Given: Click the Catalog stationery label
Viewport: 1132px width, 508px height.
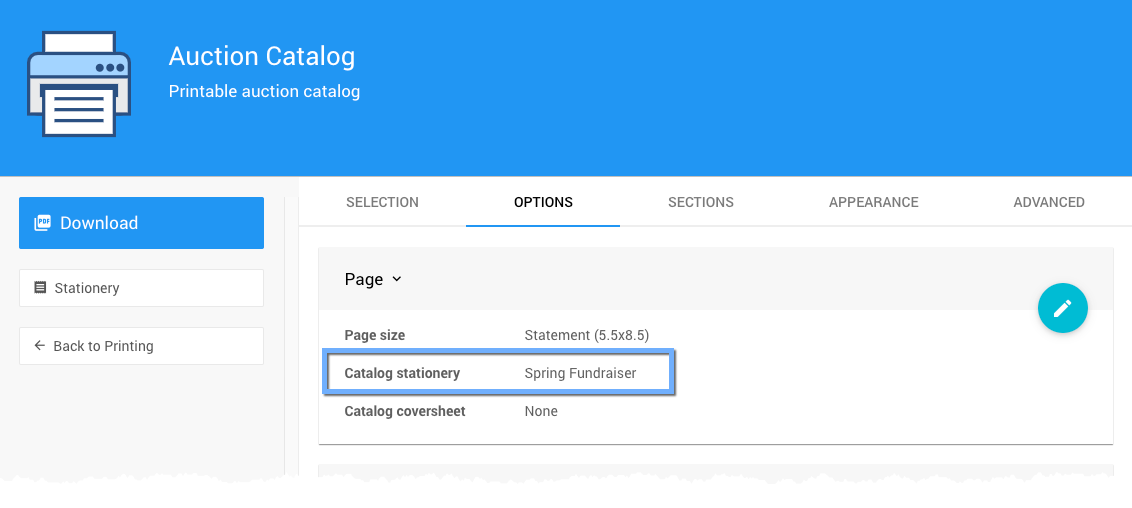Looking at the screenshot, I should coord(402,373).
